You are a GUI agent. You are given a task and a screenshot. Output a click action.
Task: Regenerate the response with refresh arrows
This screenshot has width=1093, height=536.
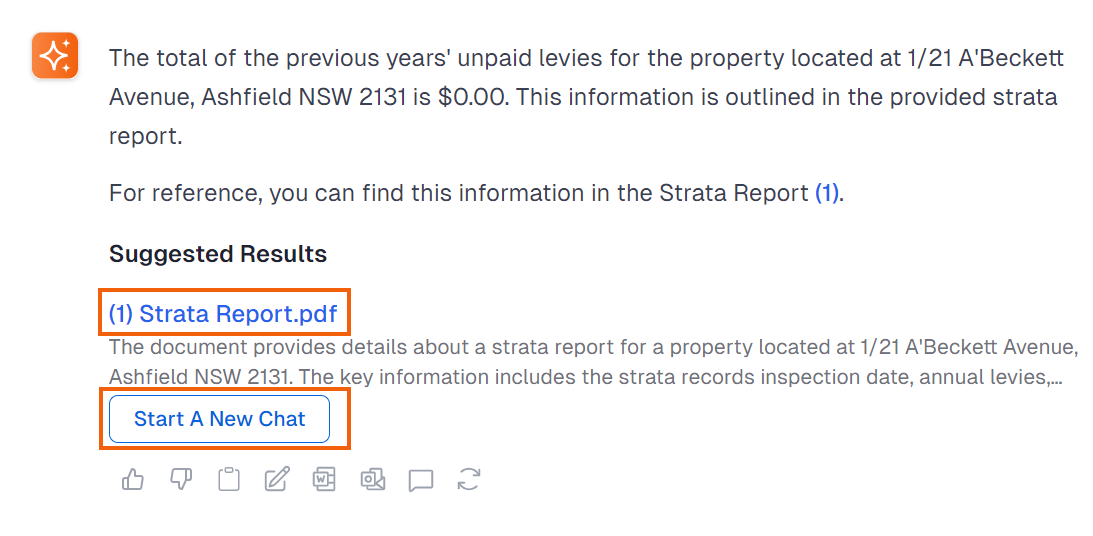point(468,480)
